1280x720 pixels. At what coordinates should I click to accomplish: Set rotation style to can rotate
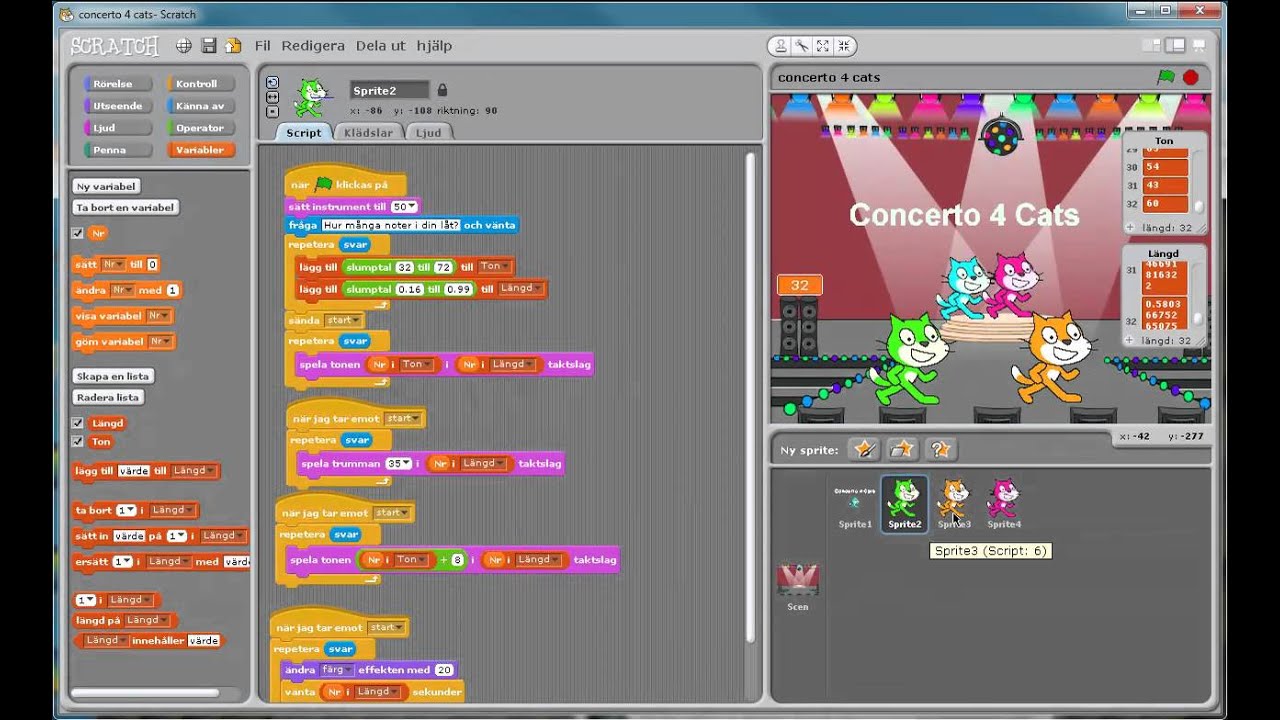(x=272, y=82)
